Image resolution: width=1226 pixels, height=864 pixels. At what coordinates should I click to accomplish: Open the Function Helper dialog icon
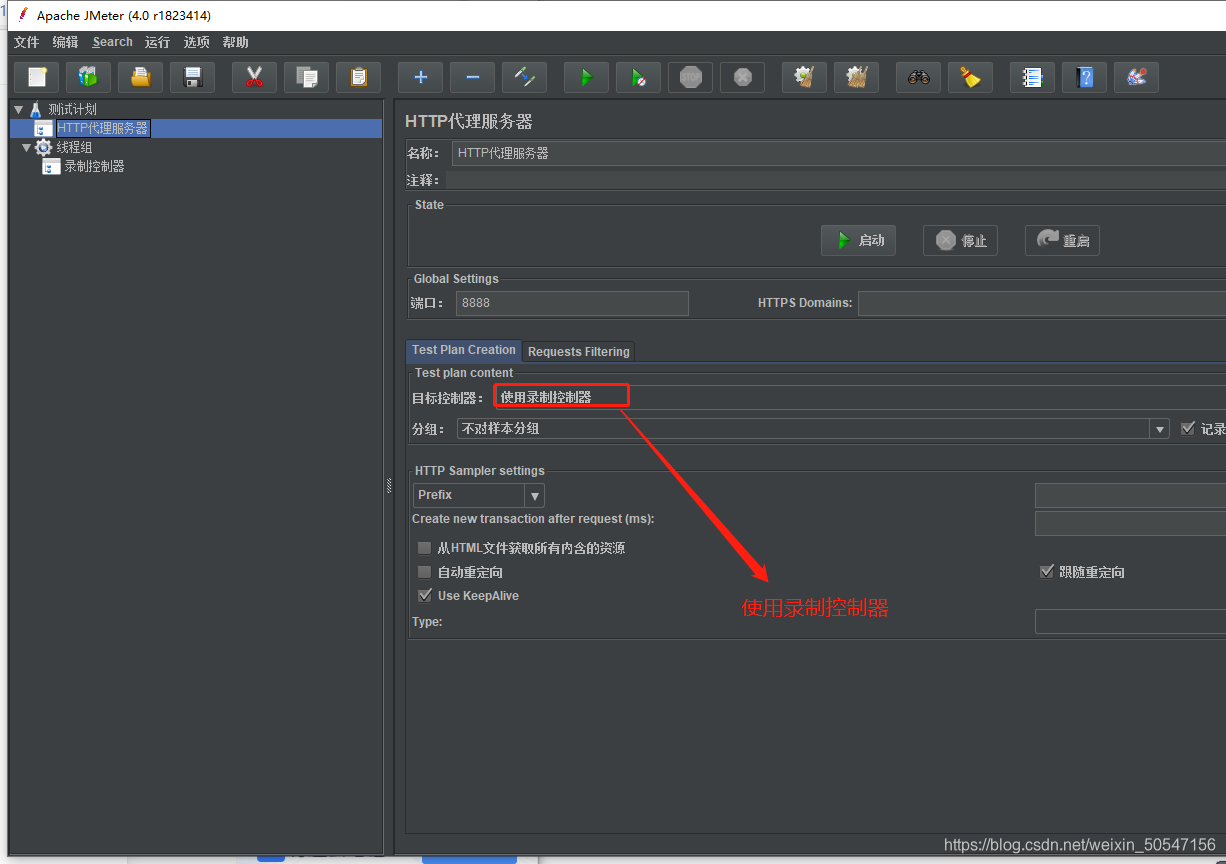(1033, 77)
